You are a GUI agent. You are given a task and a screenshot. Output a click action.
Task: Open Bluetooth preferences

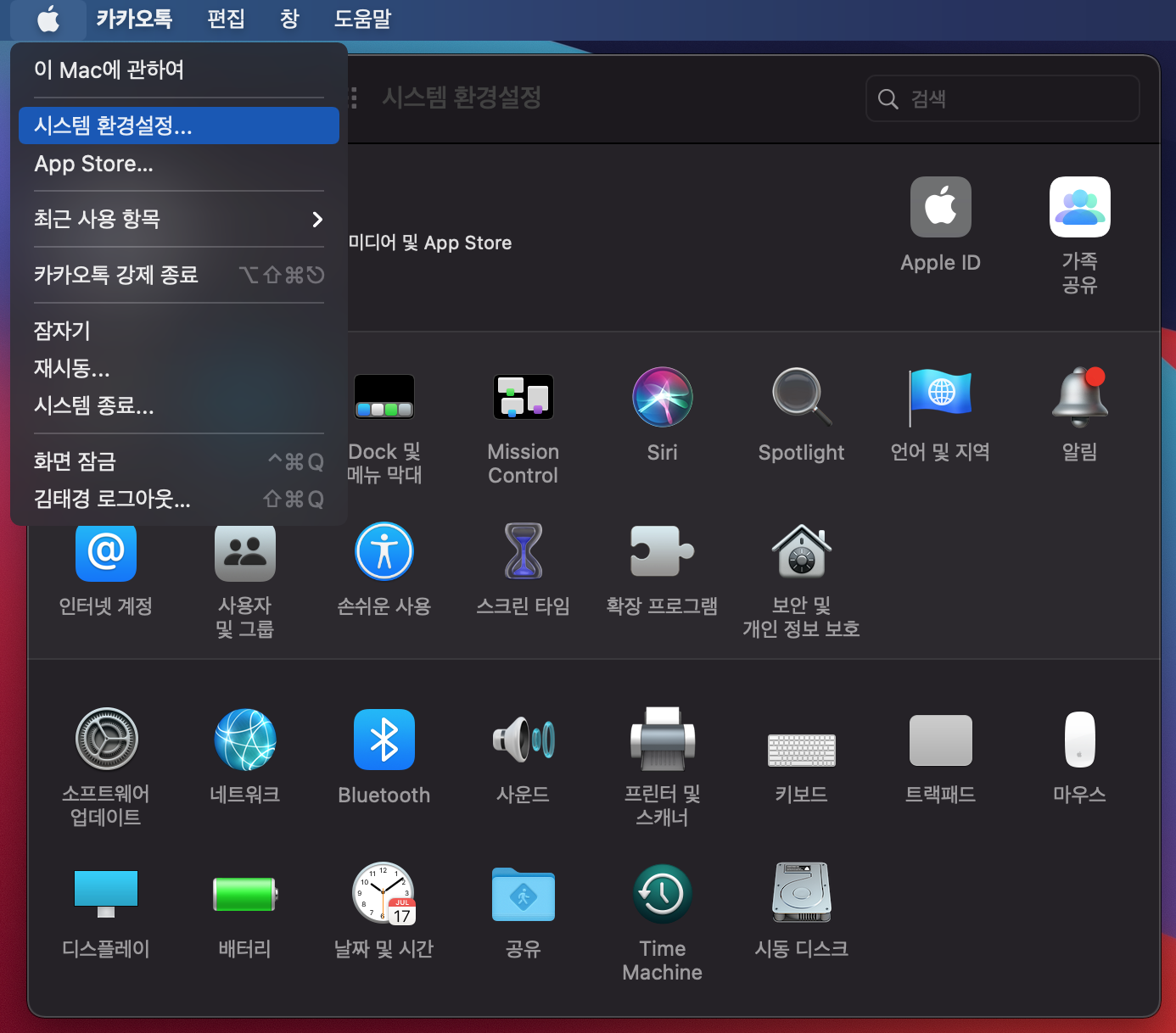pos(384,757)
